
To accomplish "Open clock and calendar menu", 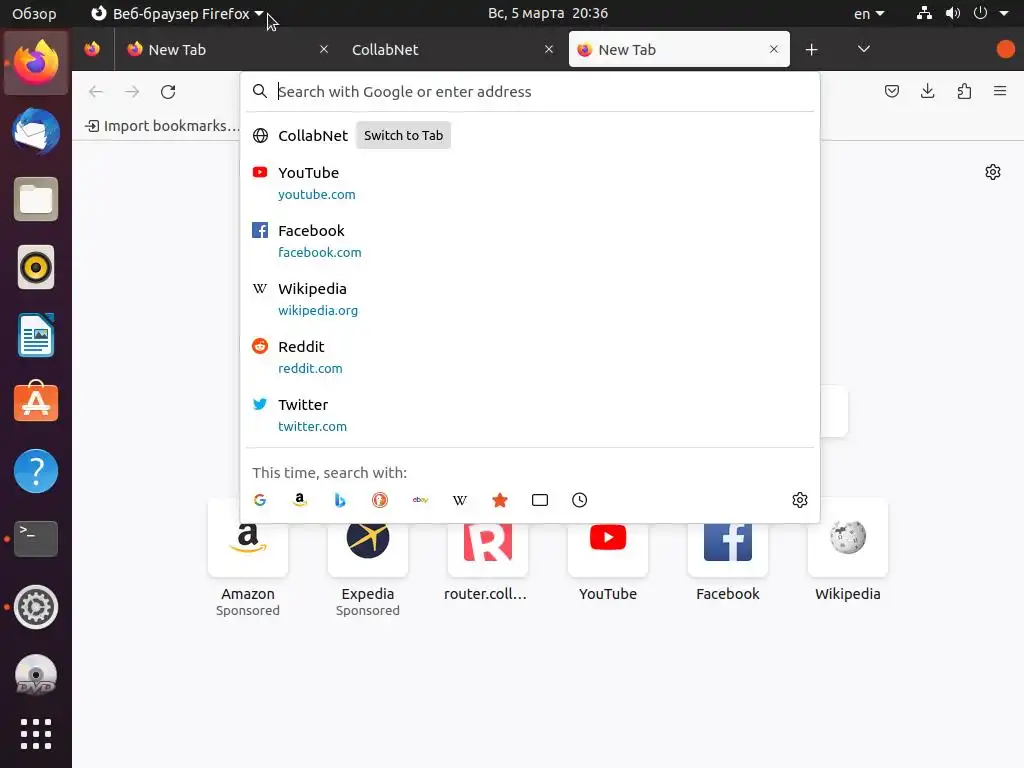I will [x=548, y=13].
